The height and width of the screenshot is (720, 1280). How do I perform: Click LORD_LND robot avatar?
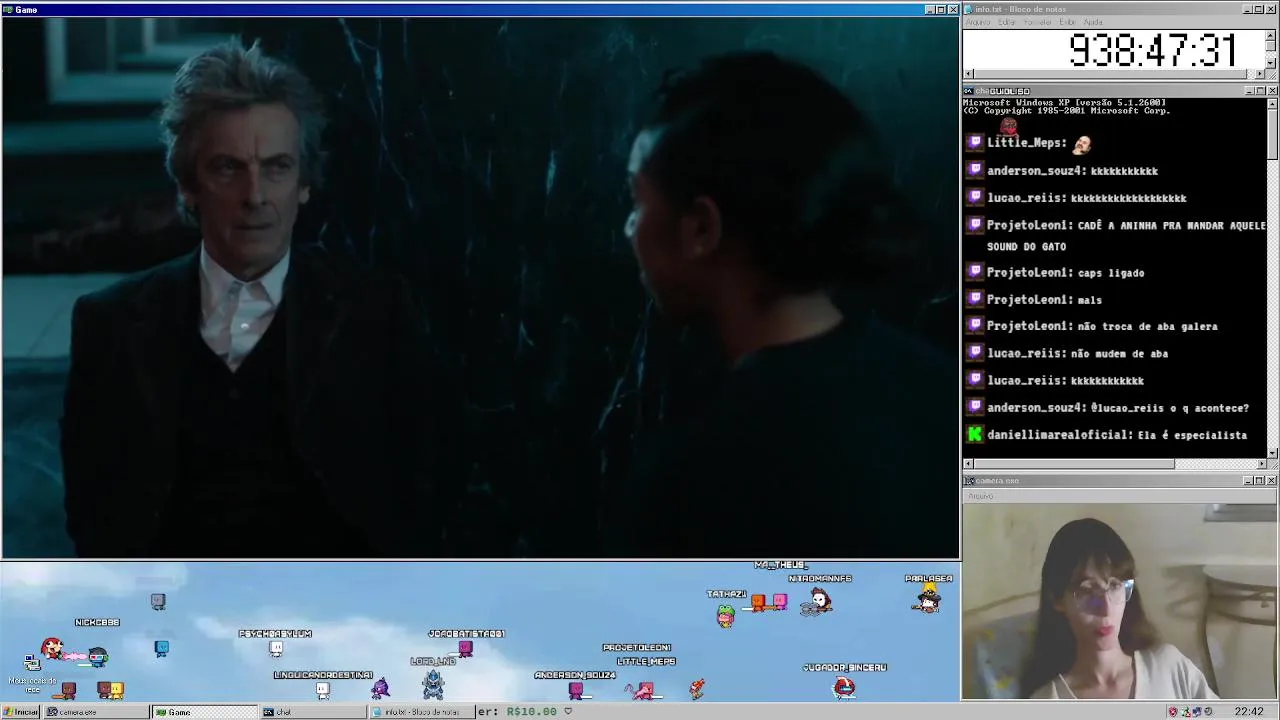click(x=433, y=684)
